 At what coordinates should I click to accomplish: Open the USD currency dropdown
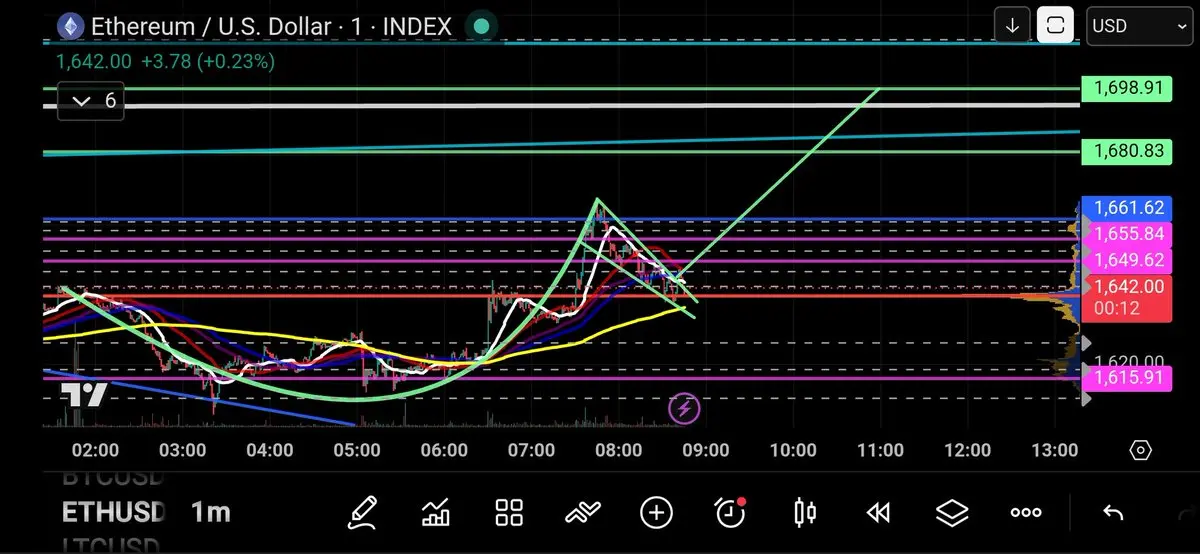click(x=1138, y=25)
